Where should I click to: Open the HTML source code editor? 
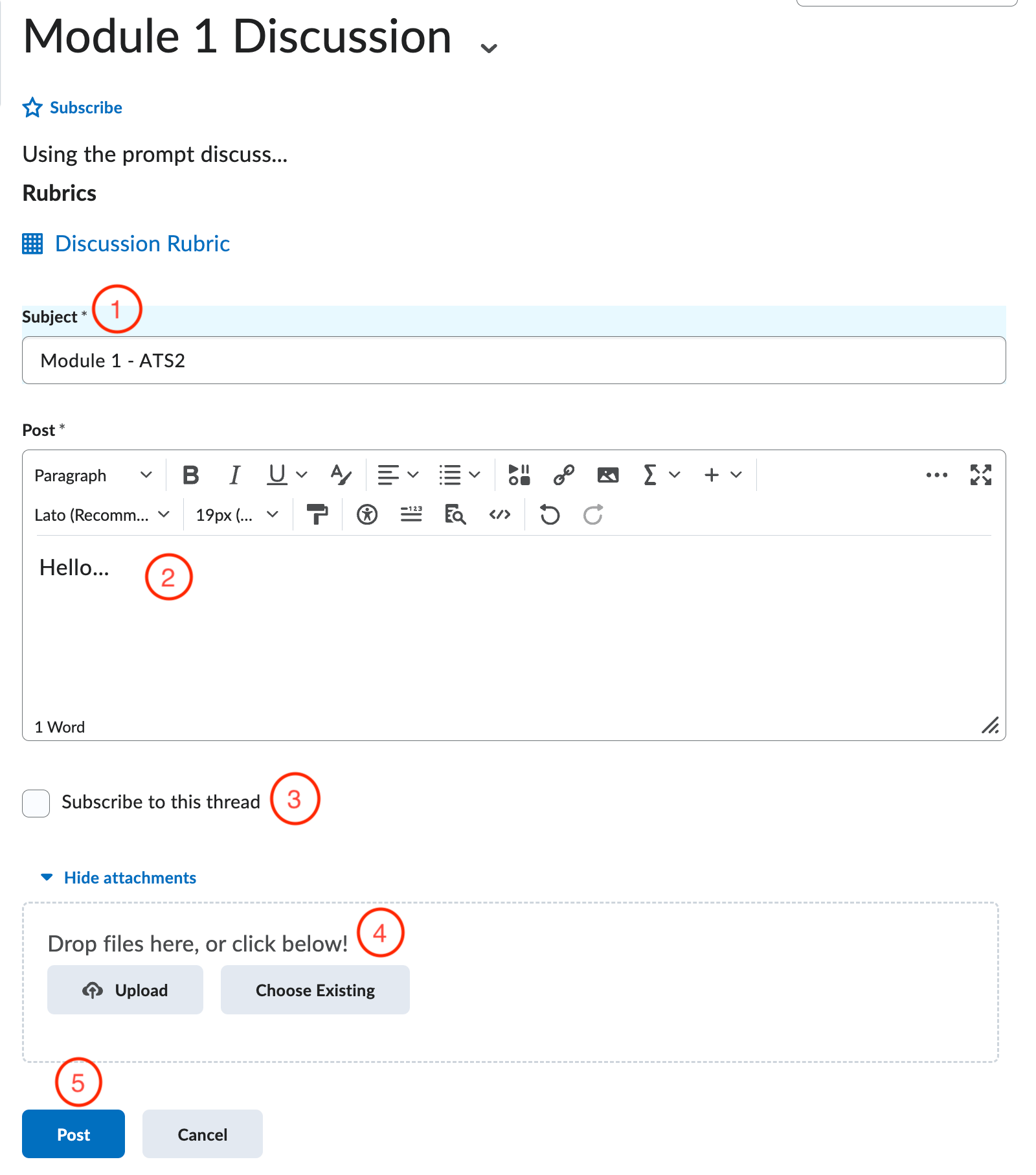(x=499, y=515)
